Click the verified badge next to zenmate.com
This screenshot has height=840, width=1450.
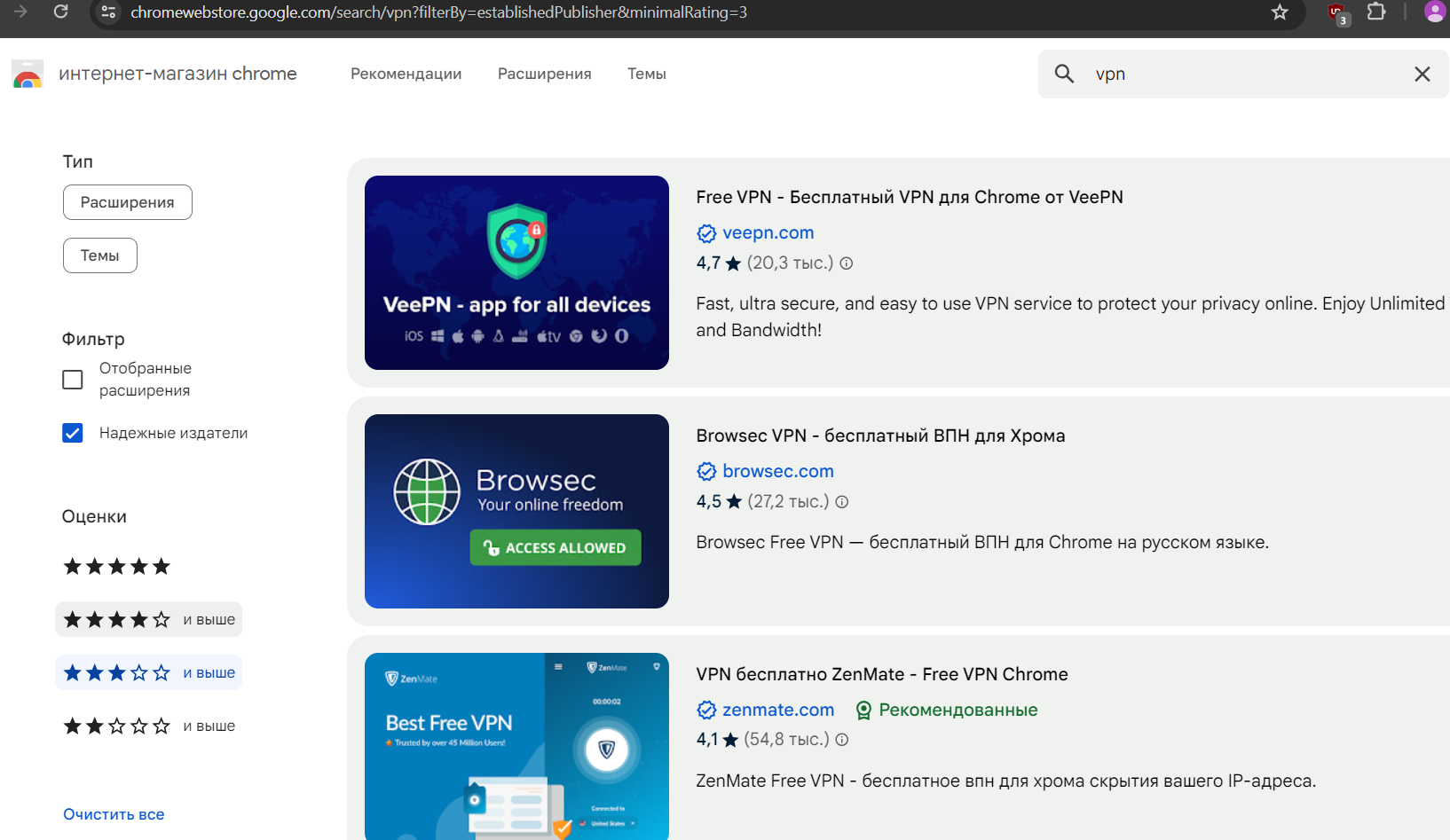pyautogui.click(x=706, y=710)
